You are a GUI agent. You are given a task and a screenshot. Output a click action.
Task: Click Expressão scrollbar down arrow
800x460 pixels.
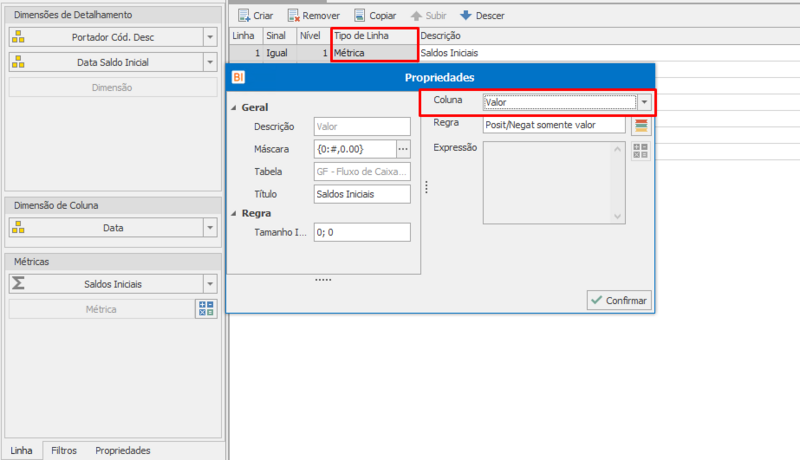tap(617, 216)
